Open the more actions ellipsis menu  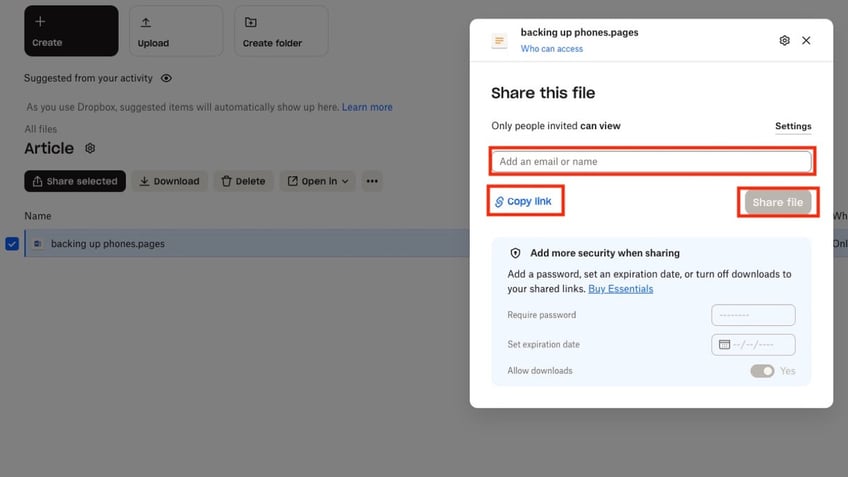point(372,181)
